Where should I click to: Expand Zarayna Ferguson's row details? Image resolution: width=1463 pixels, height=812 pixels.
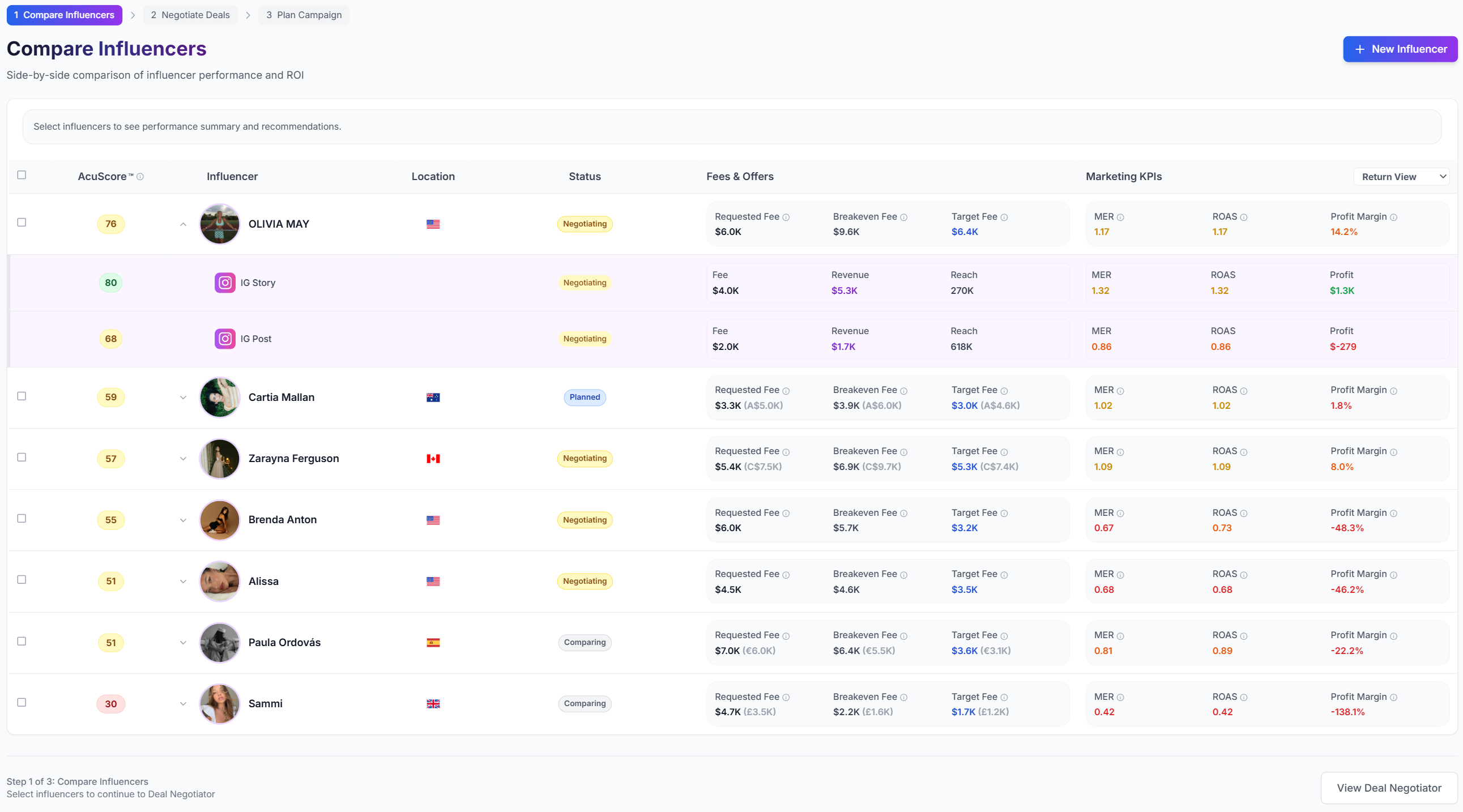pos(183,459)
